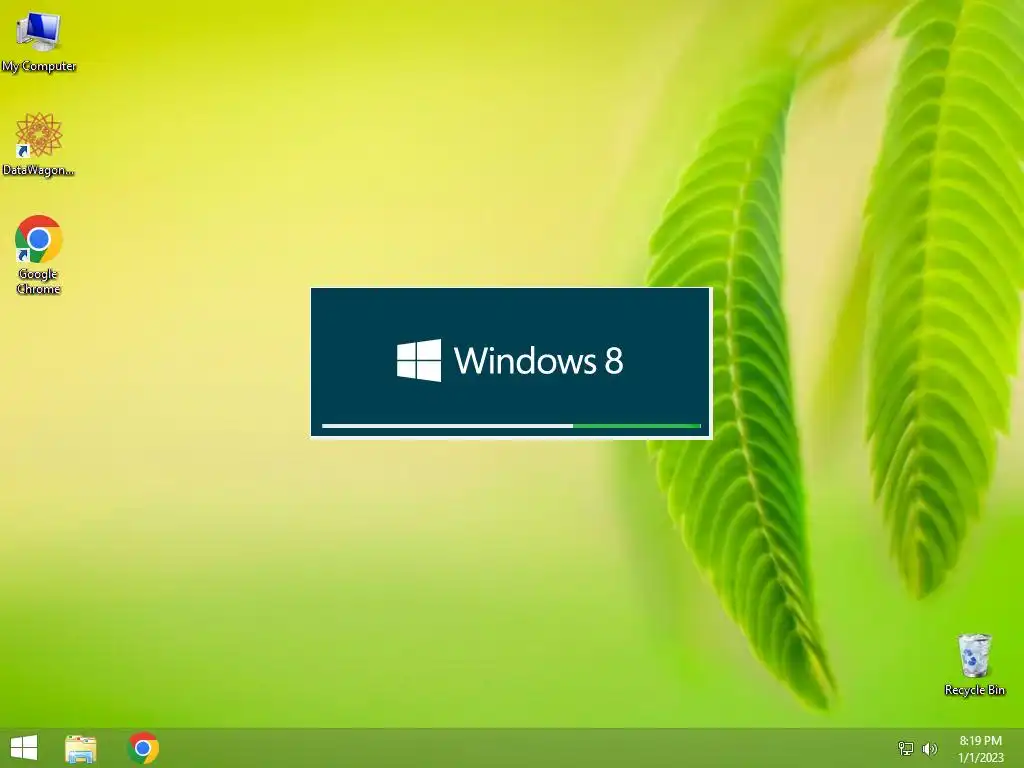Click the Windows 8 logo in splash
The height and width of the screenshot is (768, 1024).
[x=419, y=360]
